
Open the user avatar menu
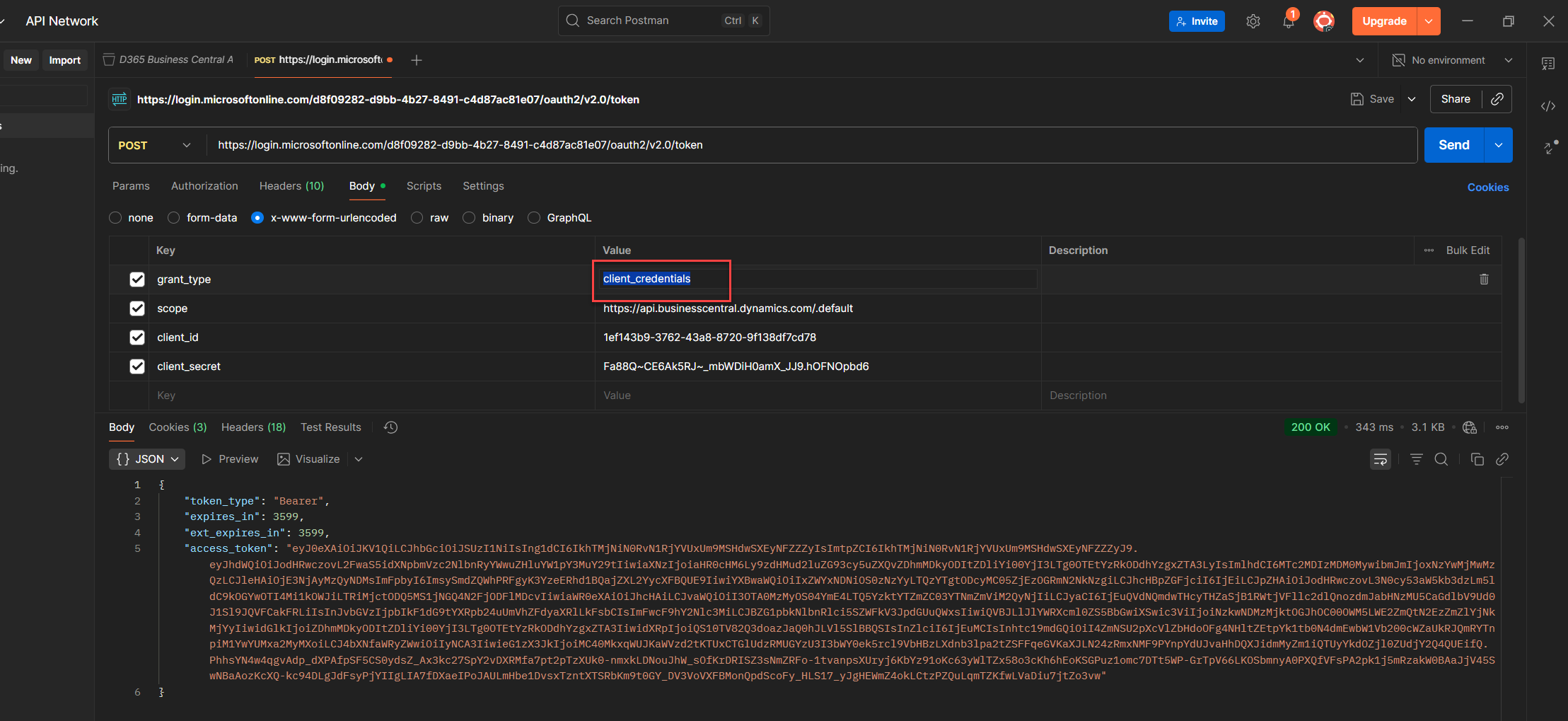(1324, 21)
